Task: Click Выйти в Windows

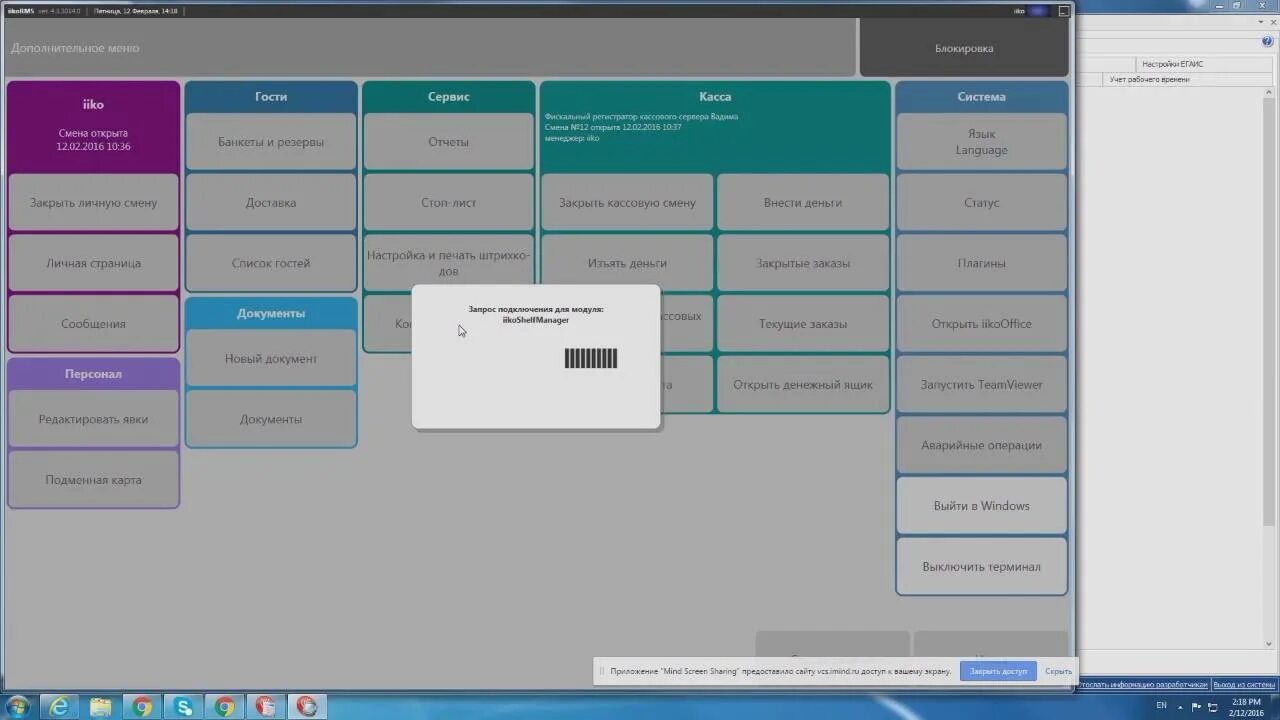Action: click(x=981, y=506)
